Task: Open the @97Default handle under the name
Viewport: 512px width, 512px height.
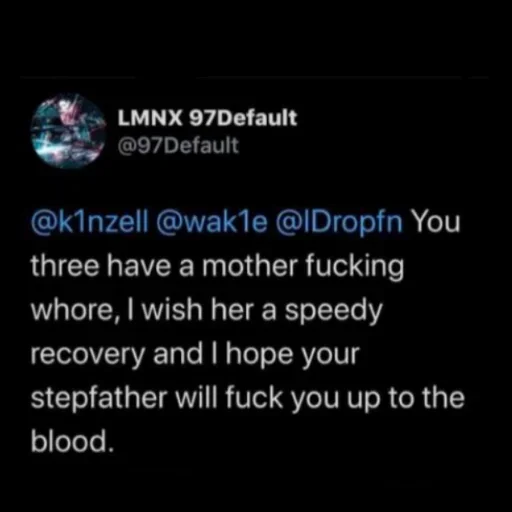Action: (178, 145)
